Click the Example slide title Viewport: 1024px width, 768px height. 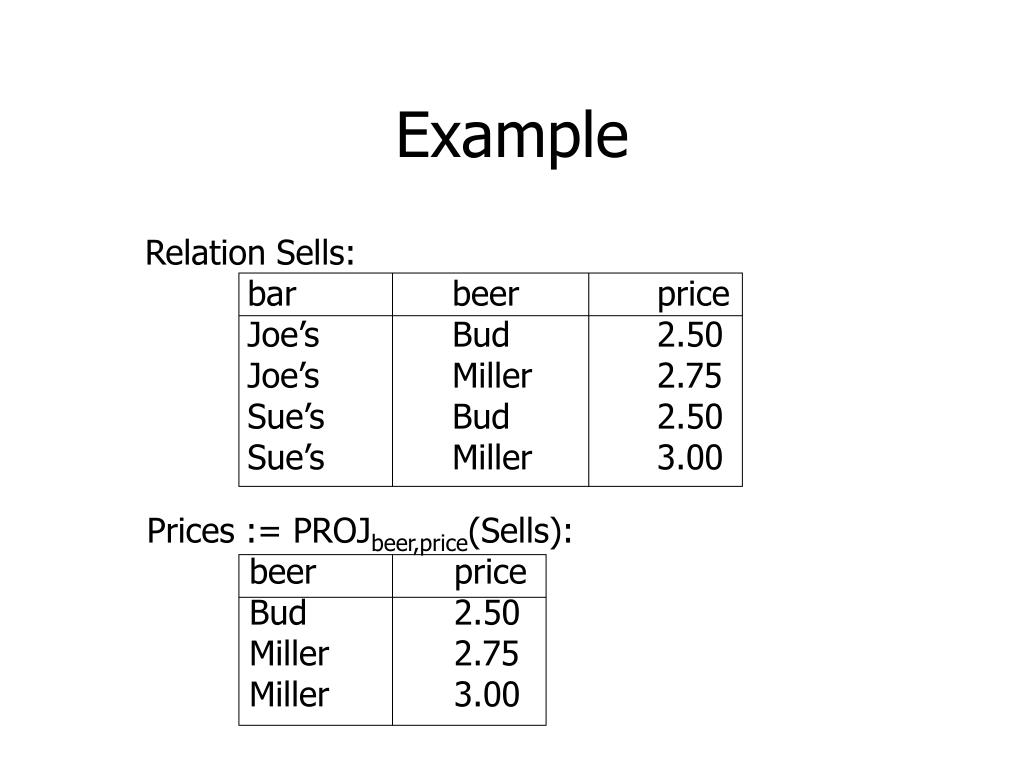pyautogui.click(x=512, y=137)
